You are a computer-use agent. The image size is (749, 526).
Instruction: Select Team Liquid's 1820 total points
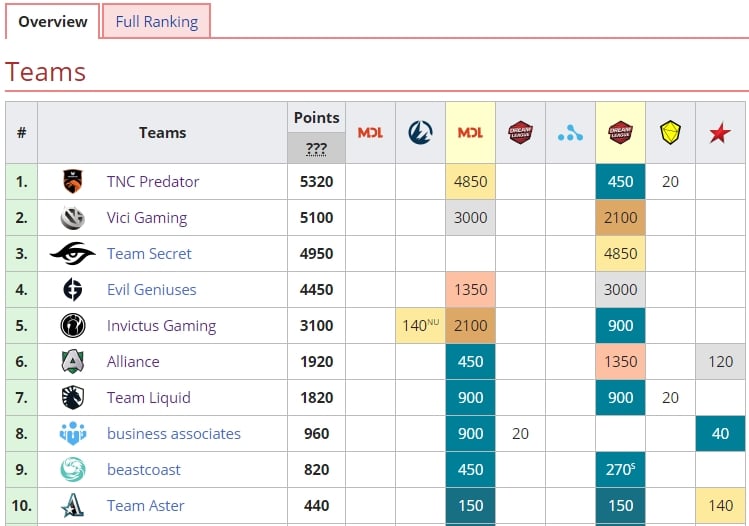click(x=316, y=397)
